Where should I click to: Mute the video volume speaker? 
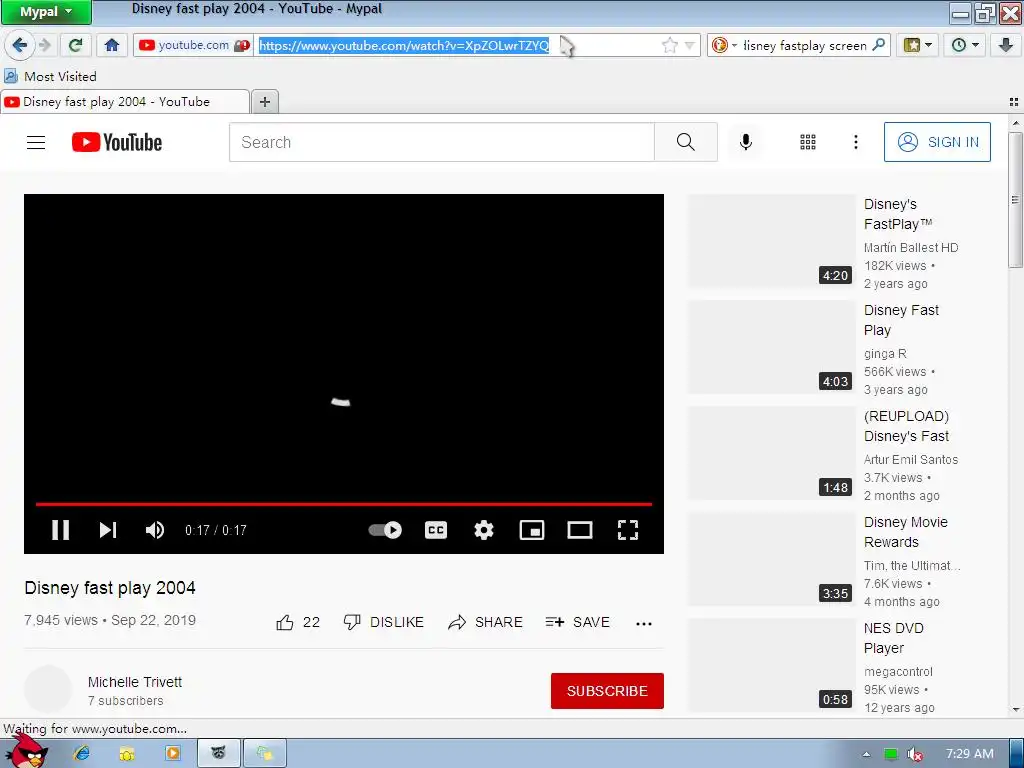point(155,530)
